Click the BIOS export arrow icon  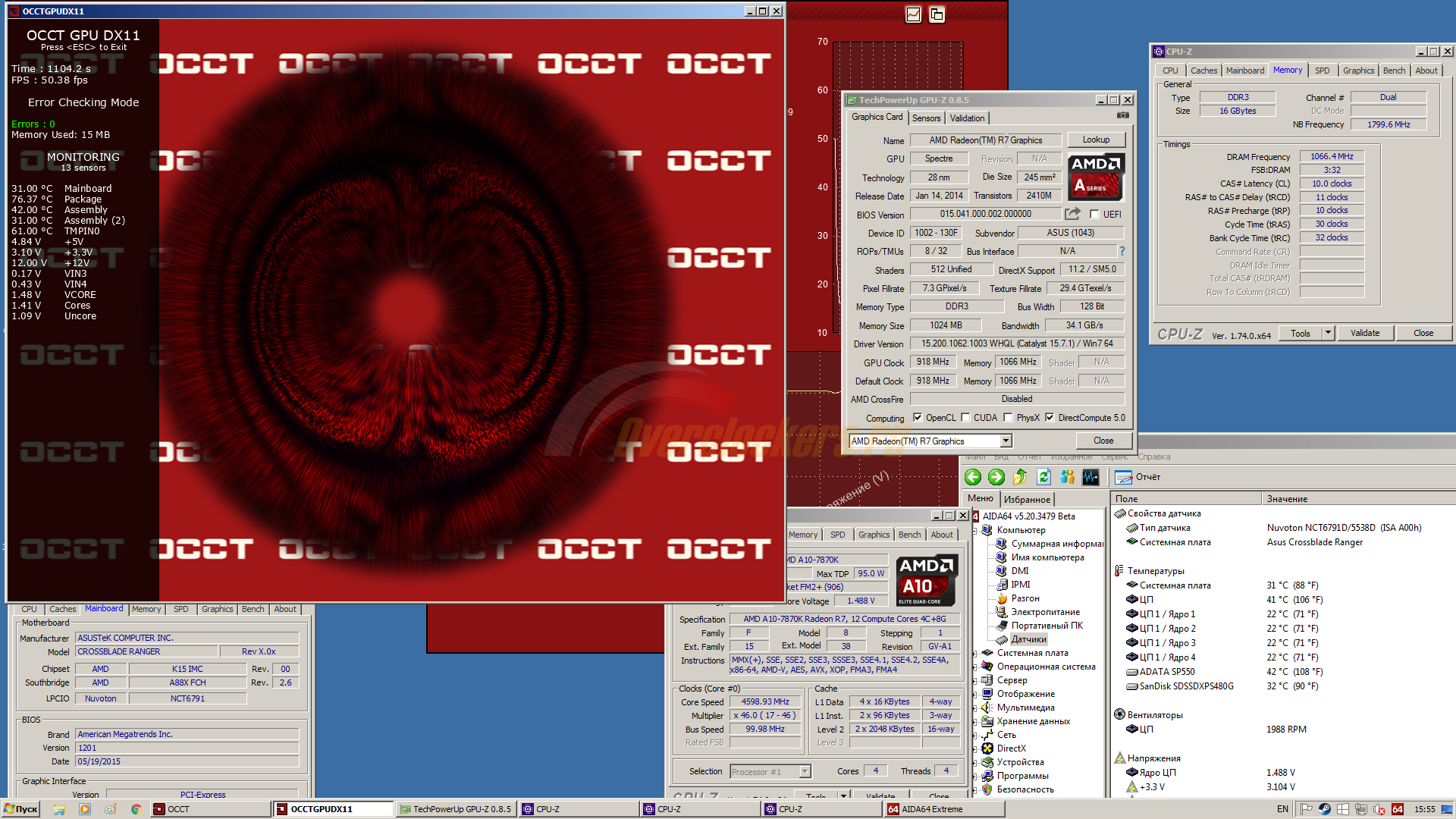[1072, 214]
